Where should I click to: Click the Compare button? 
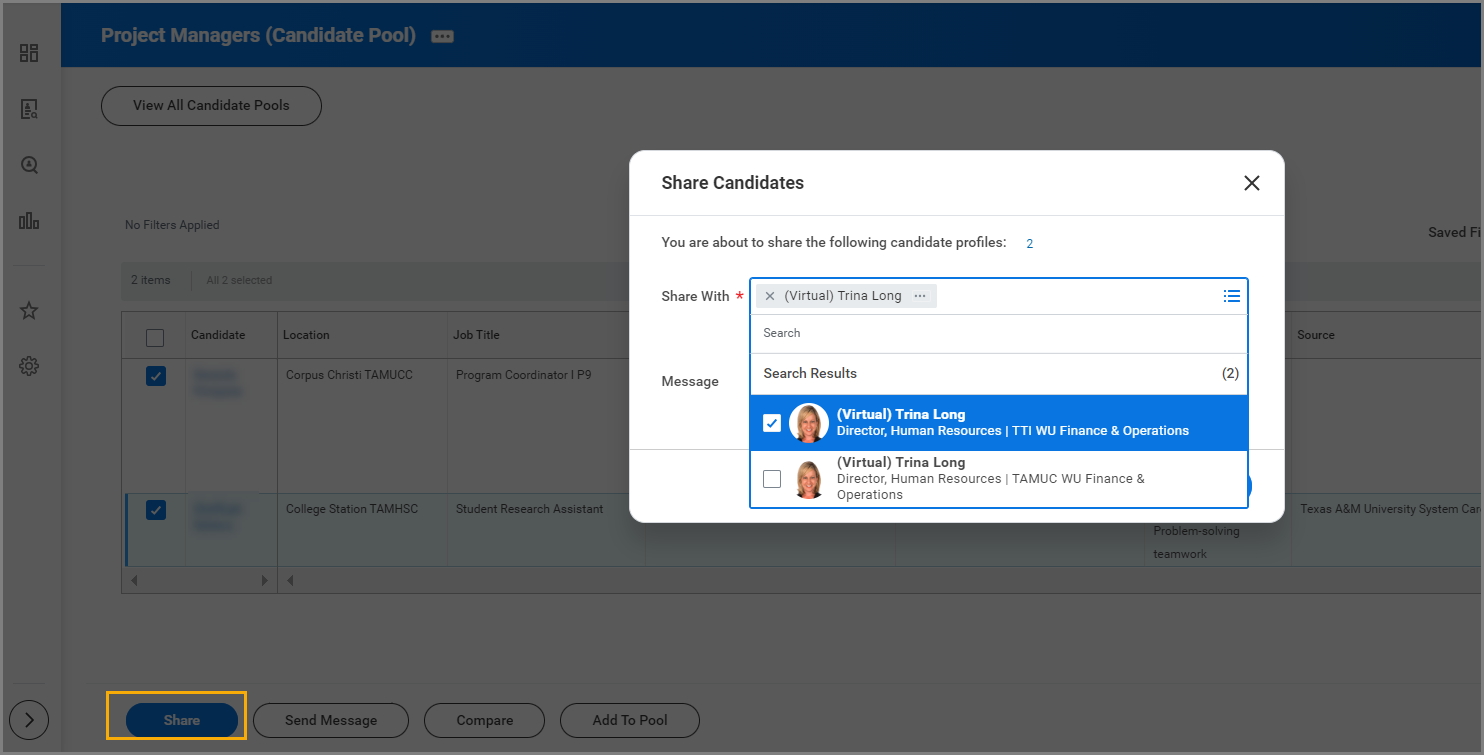[484, 720]
